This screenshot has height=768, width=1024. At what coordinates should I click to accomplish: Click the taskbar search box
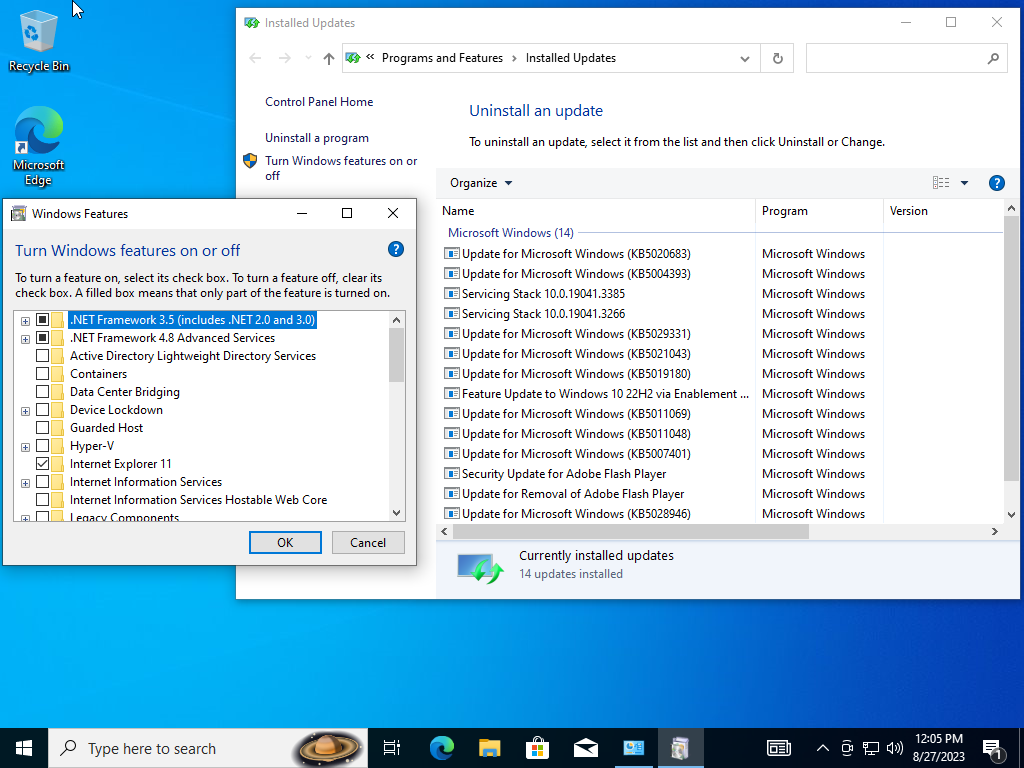pos(208,748)
